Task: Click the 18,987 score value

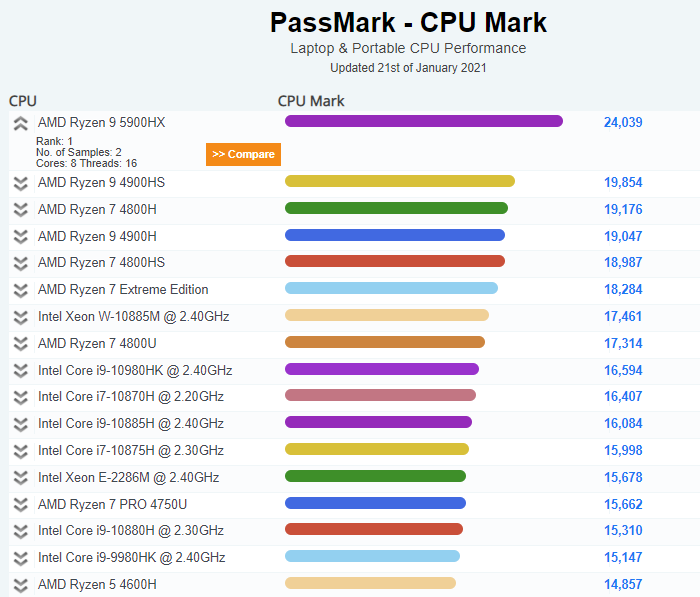Action: pos(623,262)
